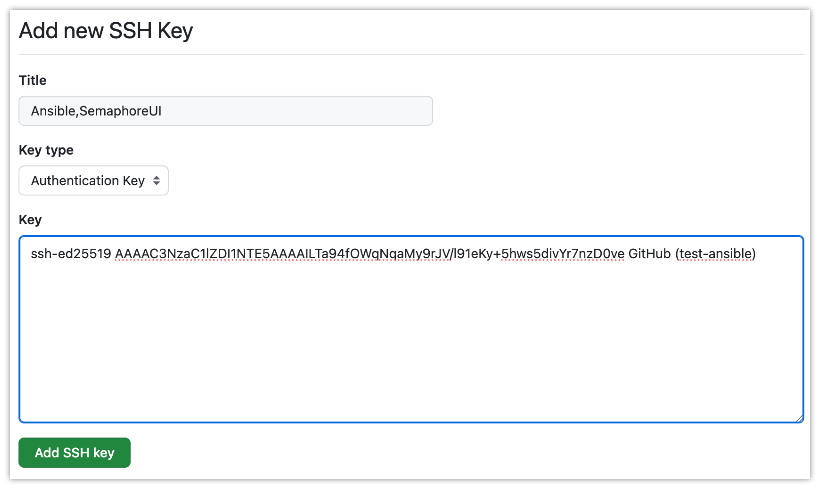
Task: Select the Authentication Key option text
Action: pyautogui.click(x=88, y=180)
